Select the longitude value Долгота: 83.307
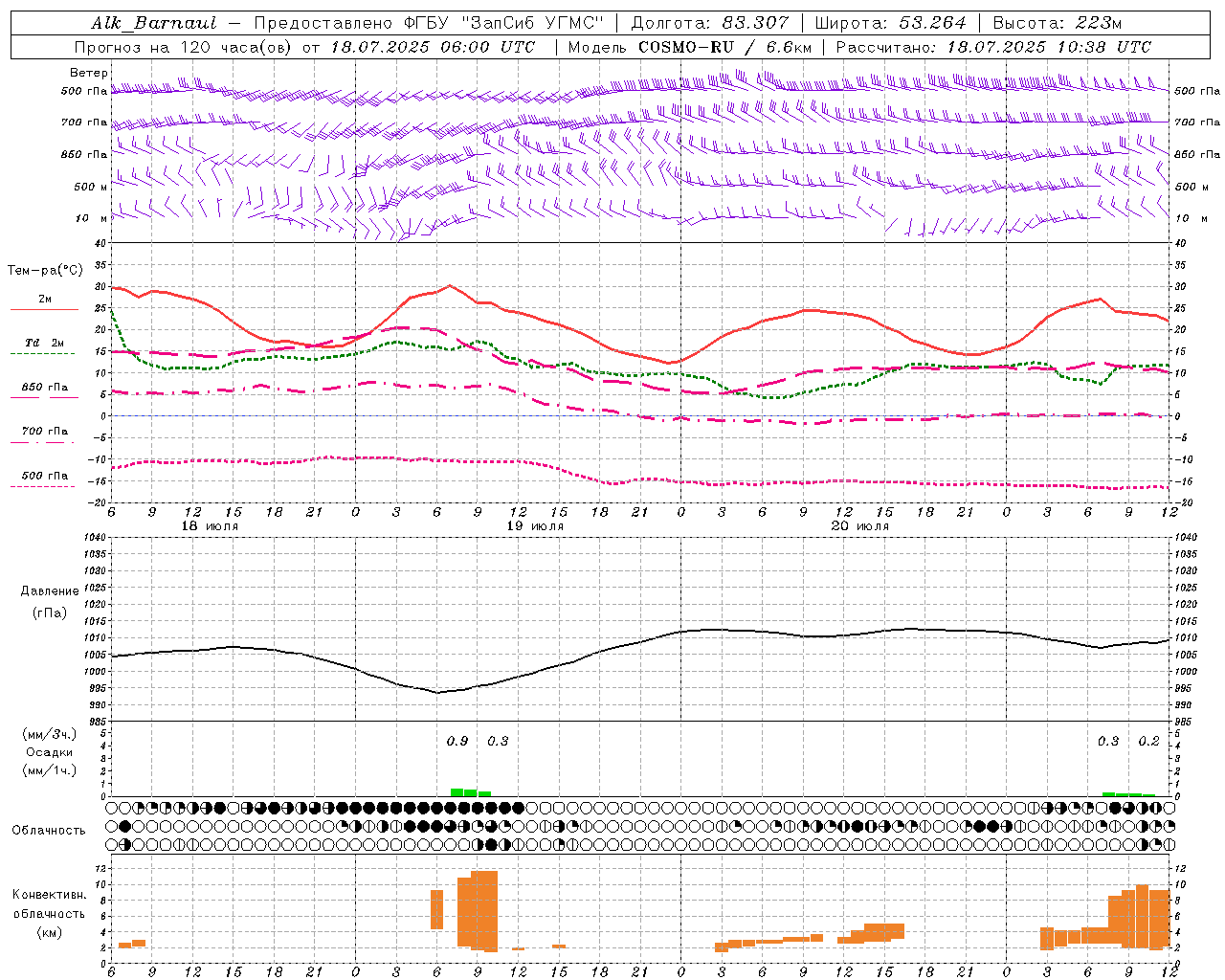1225x980 pixels. coord(710,23)
